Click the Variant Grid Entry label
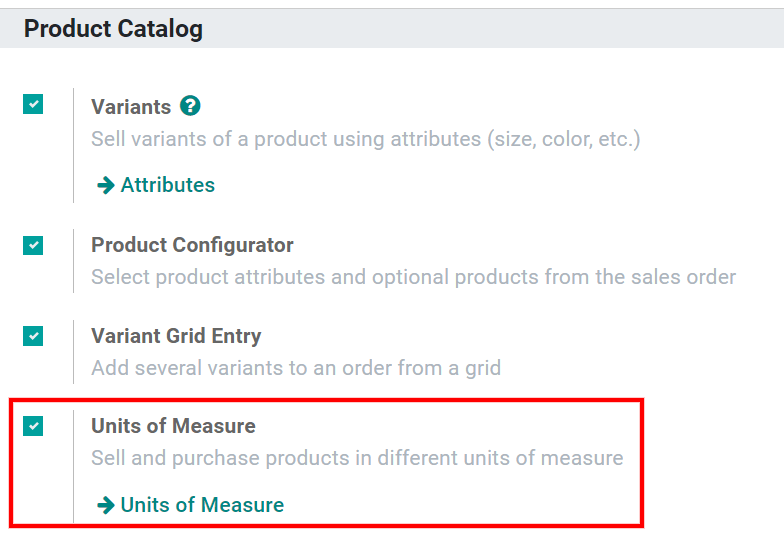 click(176, 336)
